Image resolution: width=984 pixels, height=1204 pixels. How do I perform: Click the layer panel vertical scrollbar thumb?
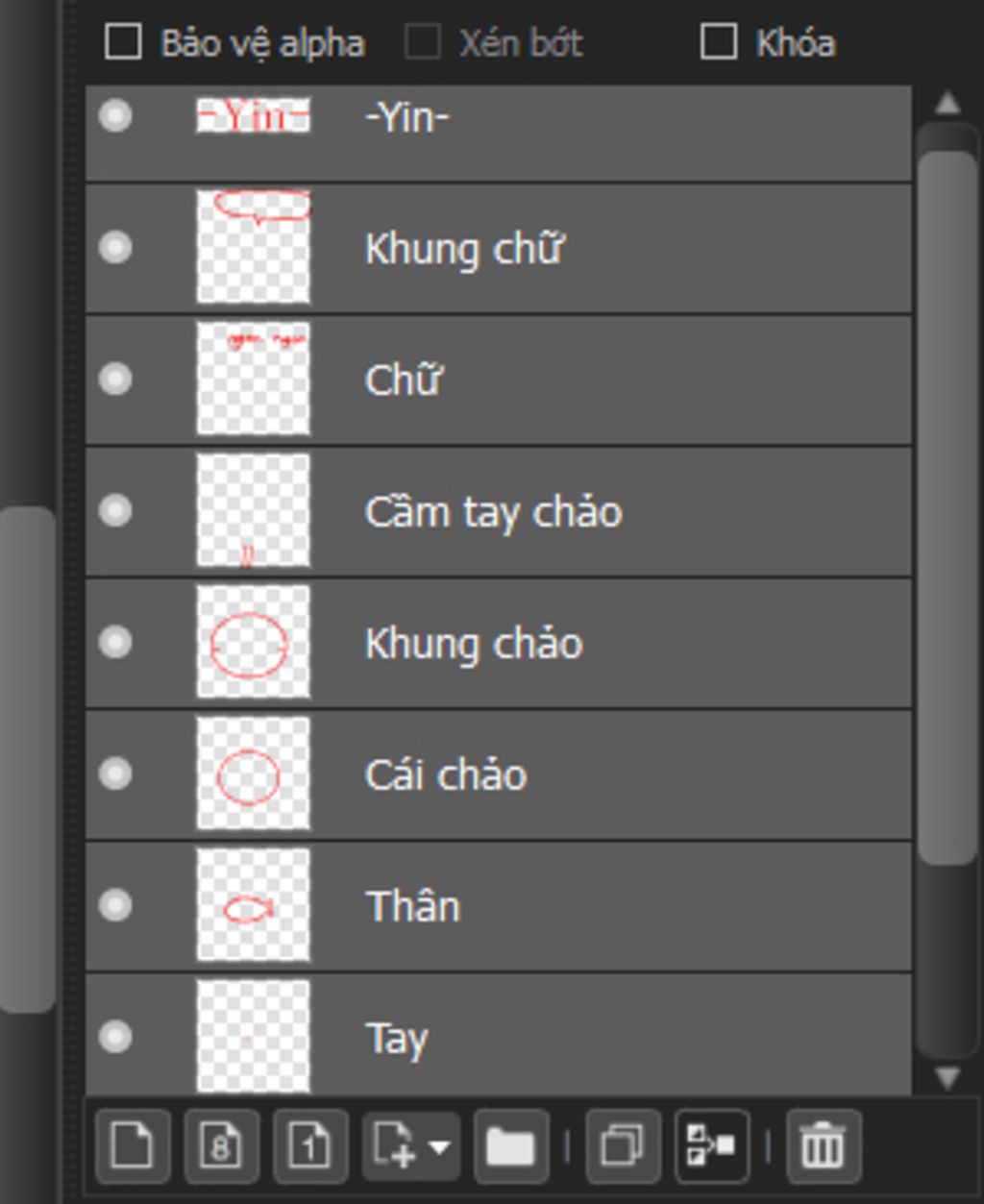pos(947,507)
